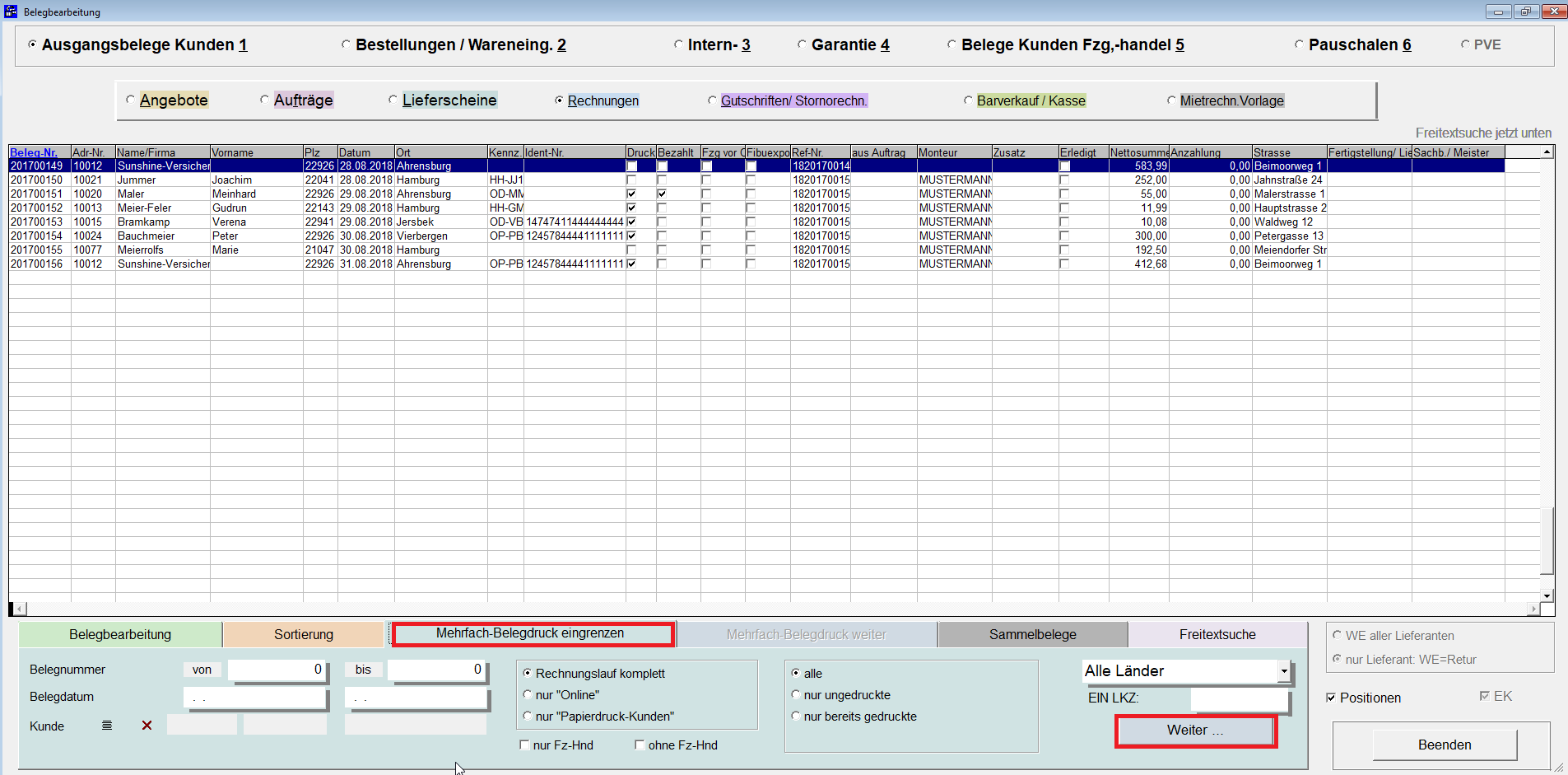This screenshot has width=1568, height=775.
Task: Click net amount 412,68 cell
Action: (x=1138, y=264)
